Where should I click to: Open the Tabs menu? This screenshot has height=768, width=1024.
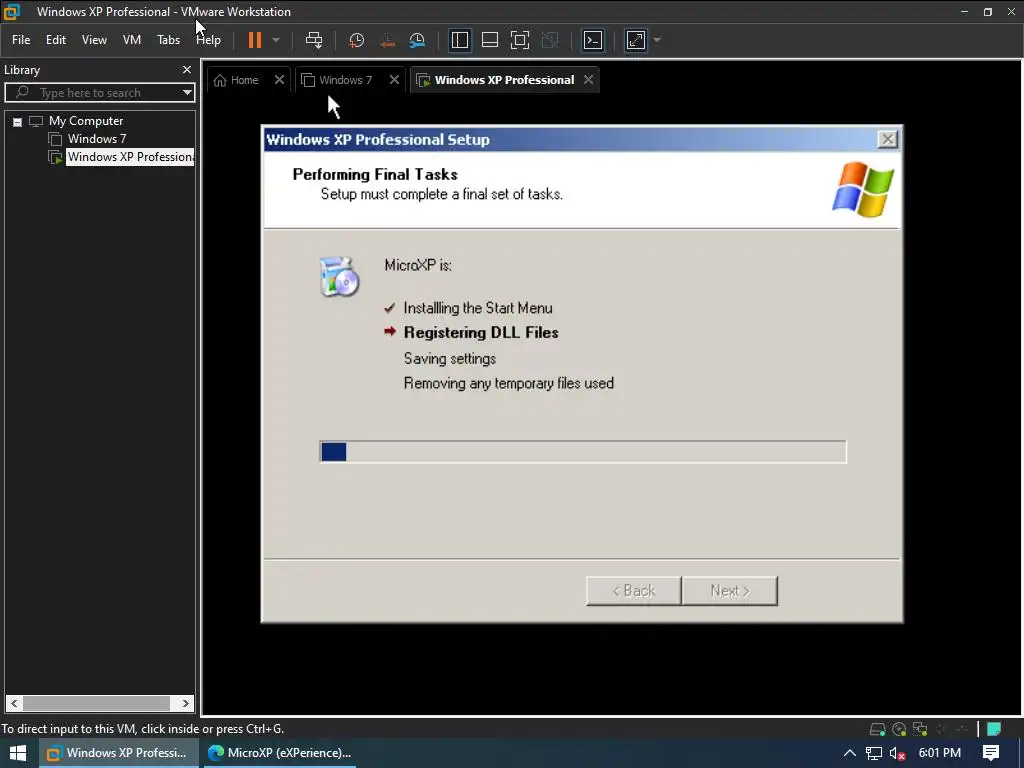(168, 40)
